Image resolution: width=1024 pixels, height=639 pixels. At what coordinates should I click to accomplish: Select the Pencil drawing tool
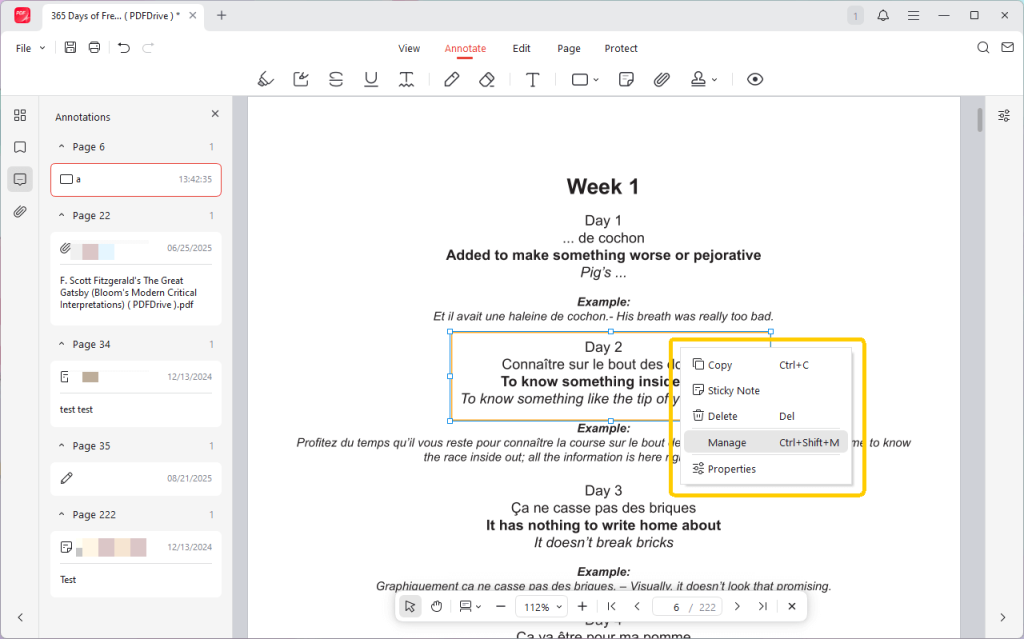[452, 79]
